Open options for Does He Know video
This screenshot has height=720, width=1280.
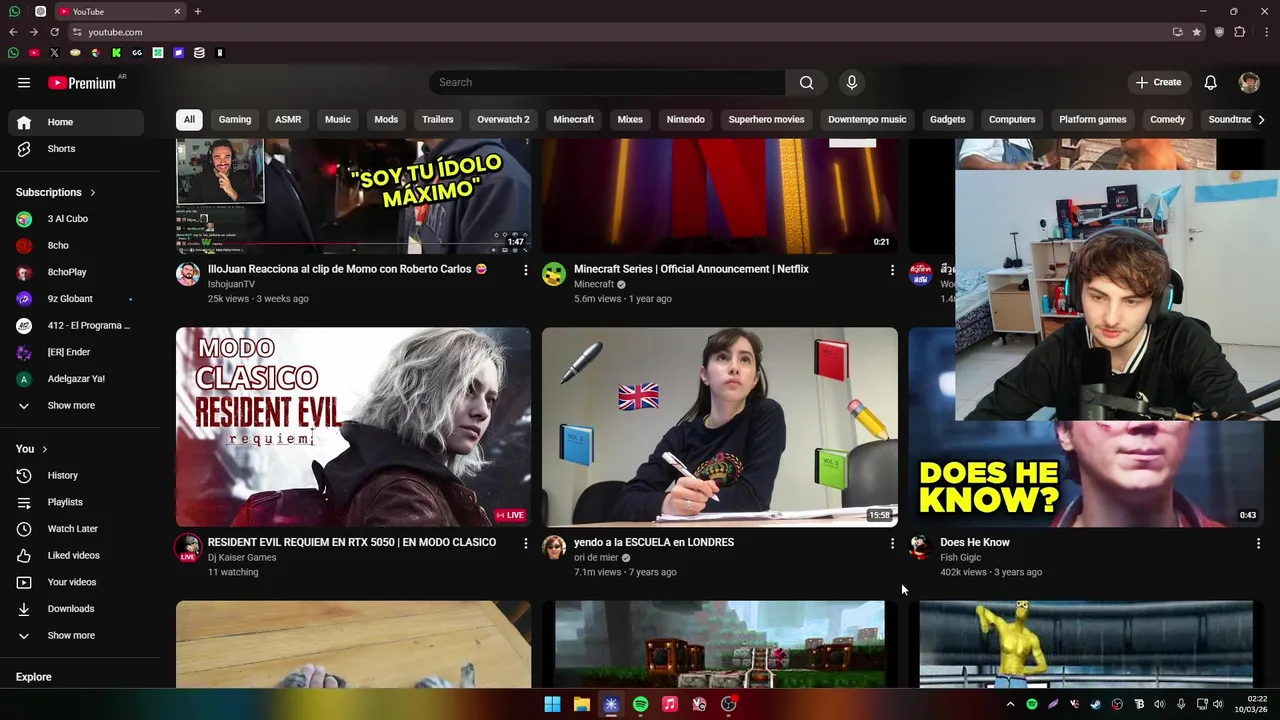[1258, 543]
